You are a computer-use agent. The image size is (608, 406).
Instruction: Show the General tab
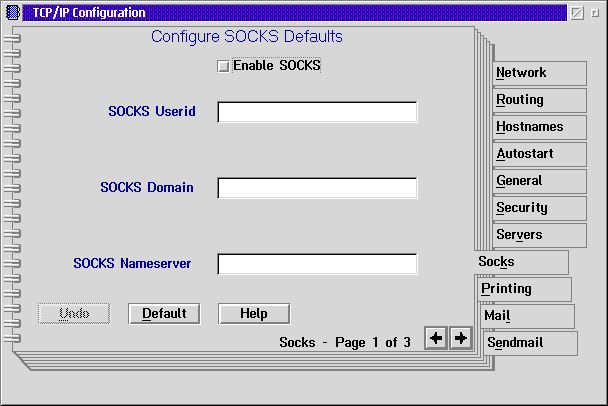coord(539,181)
